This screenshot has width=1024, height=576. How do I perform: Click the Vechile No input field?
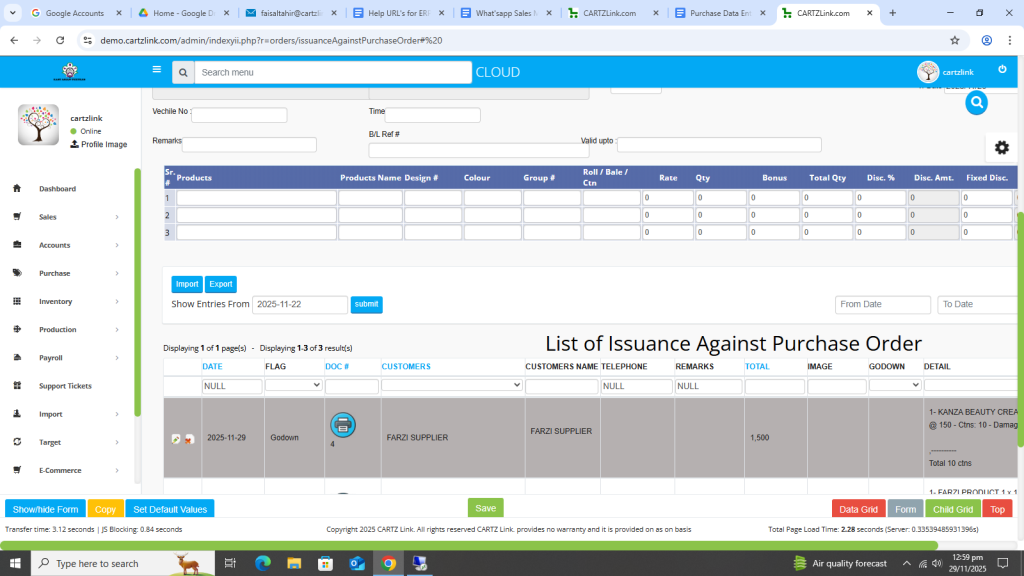[239, 116]
